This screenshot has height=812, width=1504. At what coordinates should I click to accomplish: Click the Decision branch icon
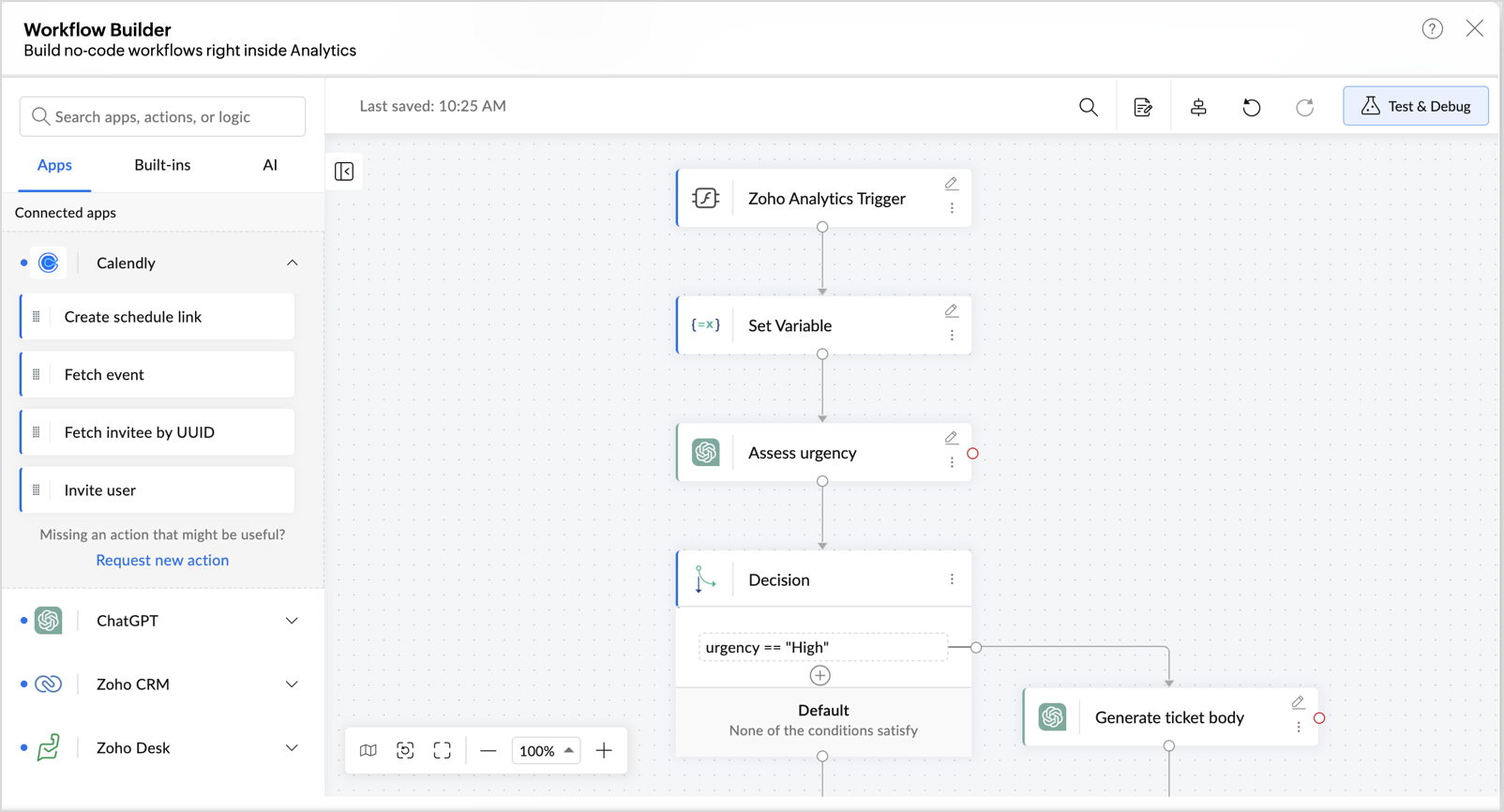tap(705, 579)
